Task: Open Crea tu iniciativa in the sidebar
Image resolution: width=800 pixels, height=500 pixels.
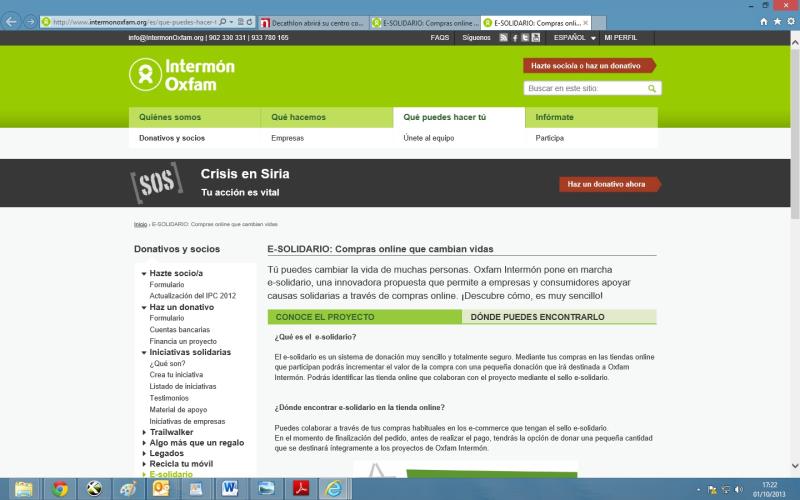Action: point(176,375)
